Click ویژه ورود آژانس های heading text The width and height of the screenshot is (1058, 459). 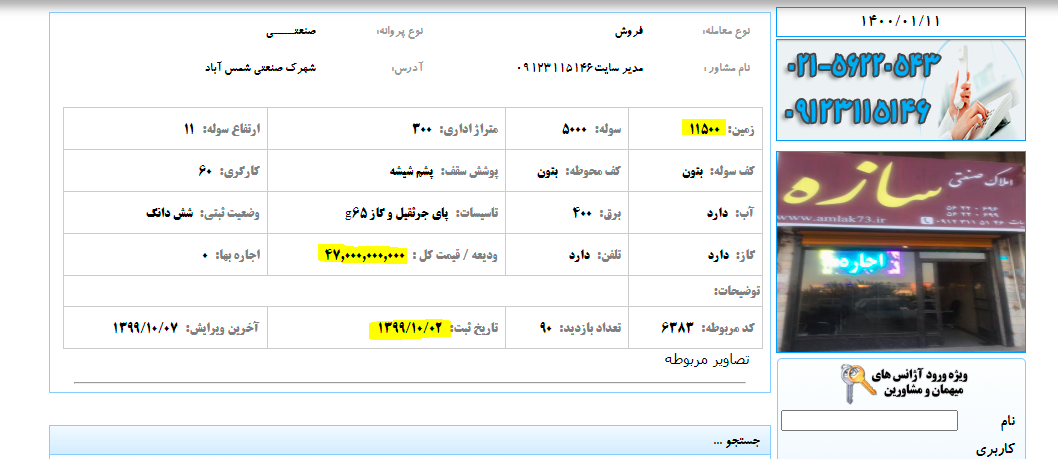(x=920, y=375)
